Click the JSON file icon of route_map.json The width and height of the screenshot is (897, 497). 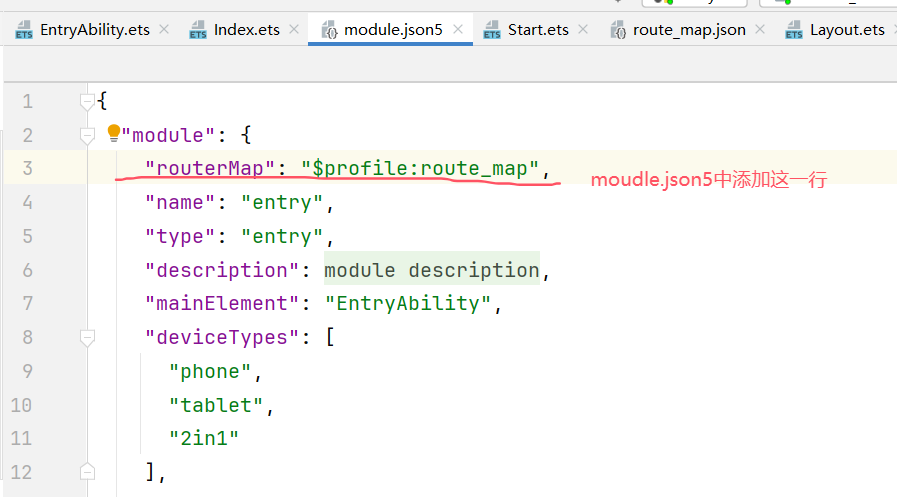pos(618,30)
